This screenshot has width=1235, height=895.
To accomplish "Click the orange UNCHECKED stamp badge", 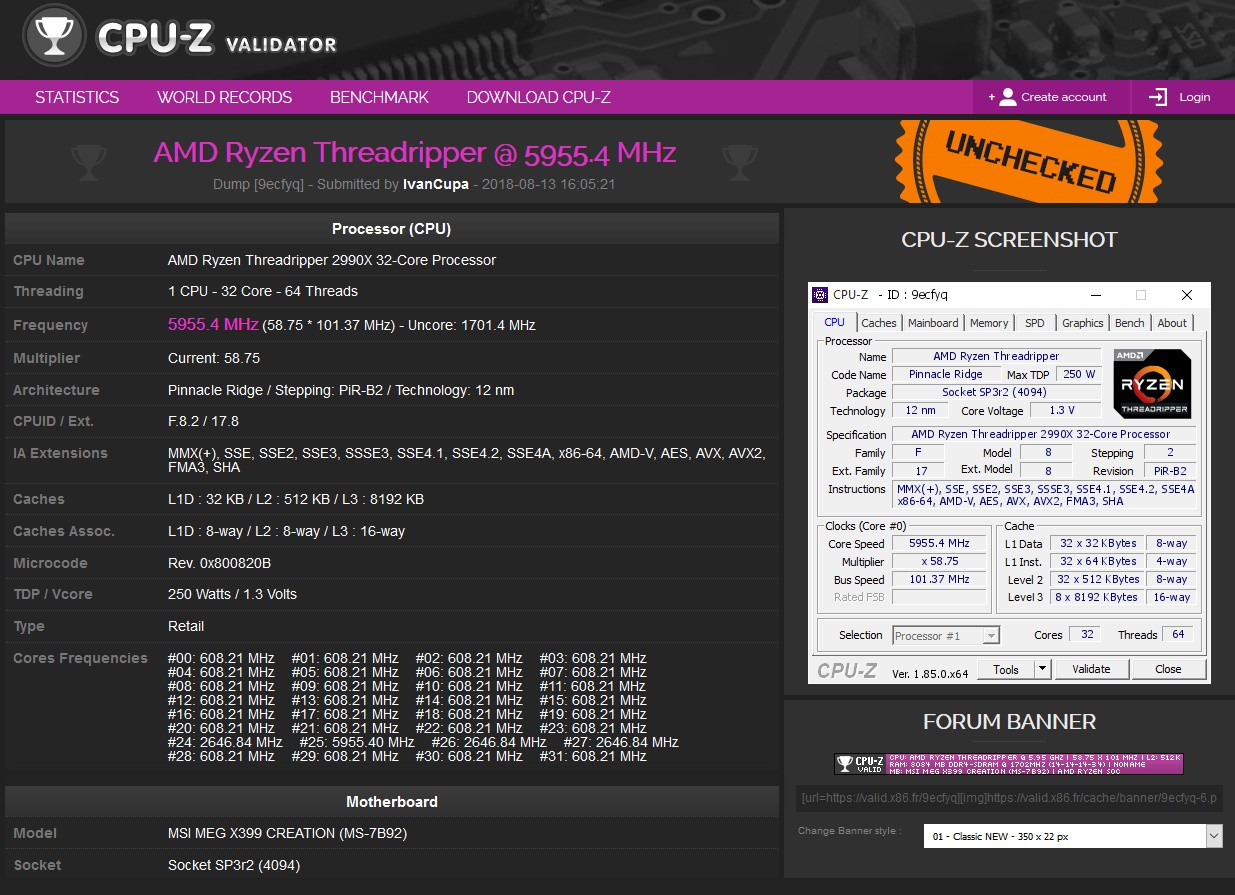I will tap(1030, 162).
